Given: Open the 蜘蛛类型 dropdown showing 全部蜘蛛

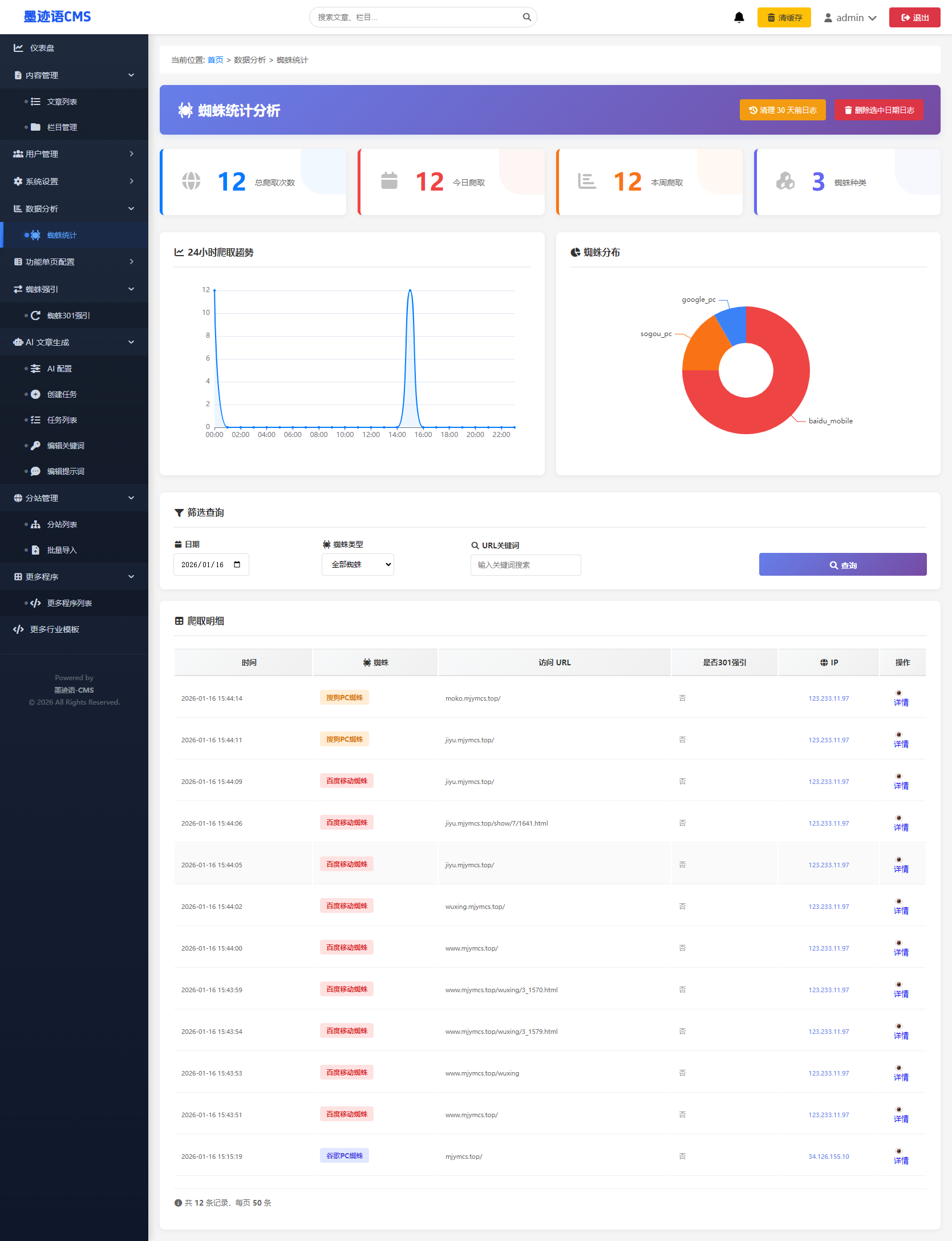Looking at the screenshot, I should pyautogui.click(x=358, y=564).
